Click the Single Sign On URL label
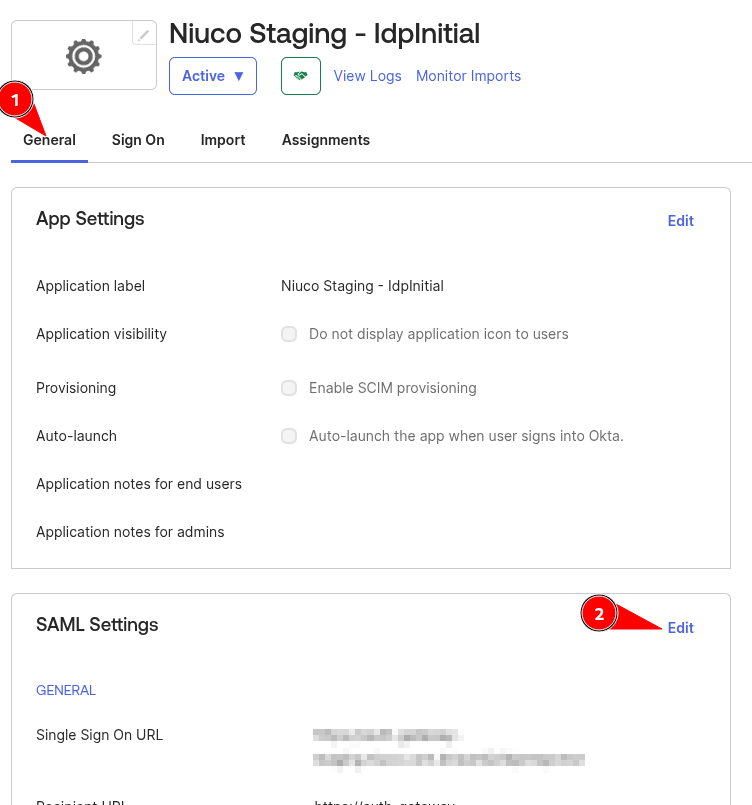The image size is (752, 805). pyautogui.click(x=100, y=735)
